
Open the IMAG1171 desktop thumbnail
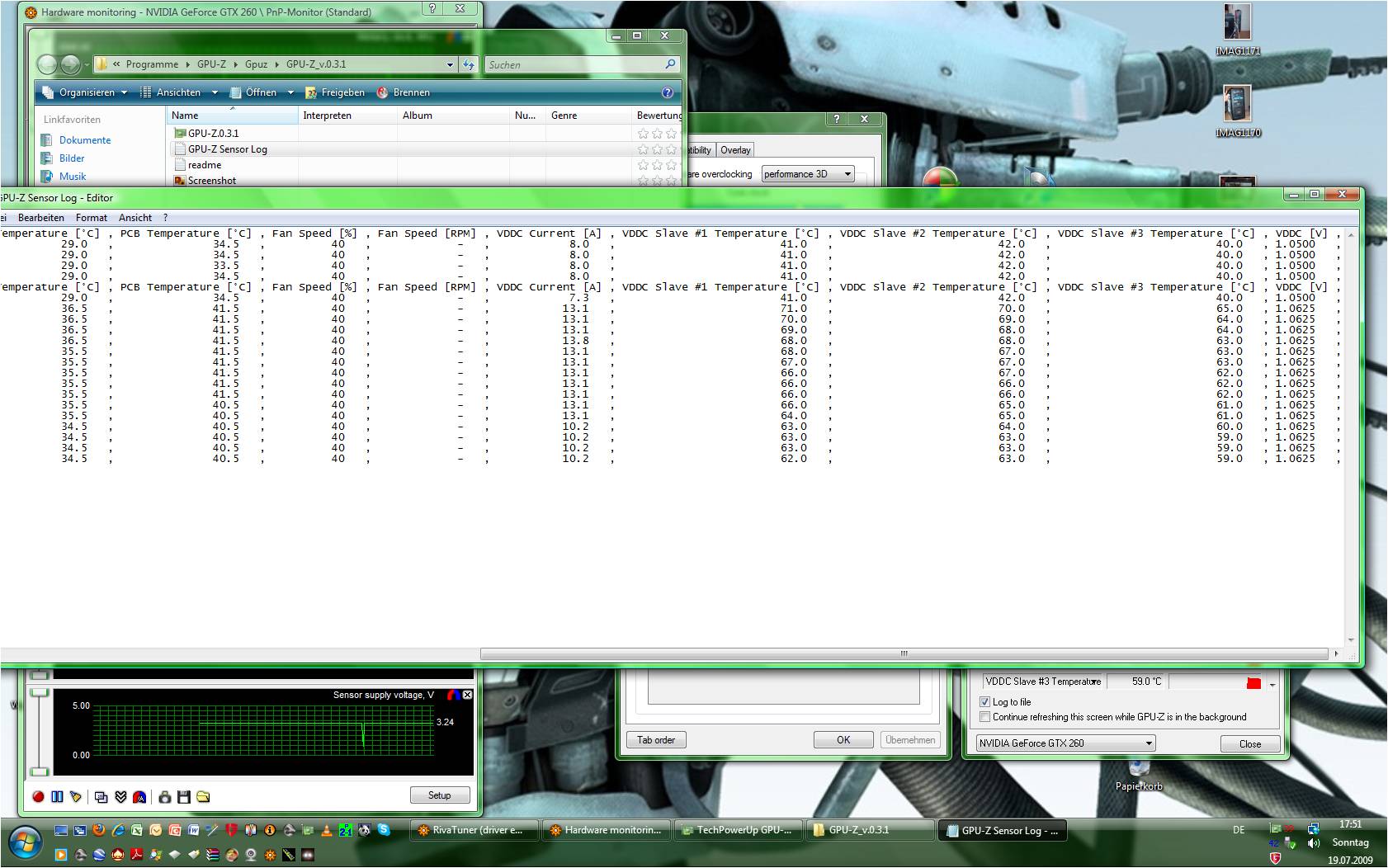(x=1238, y=30)
